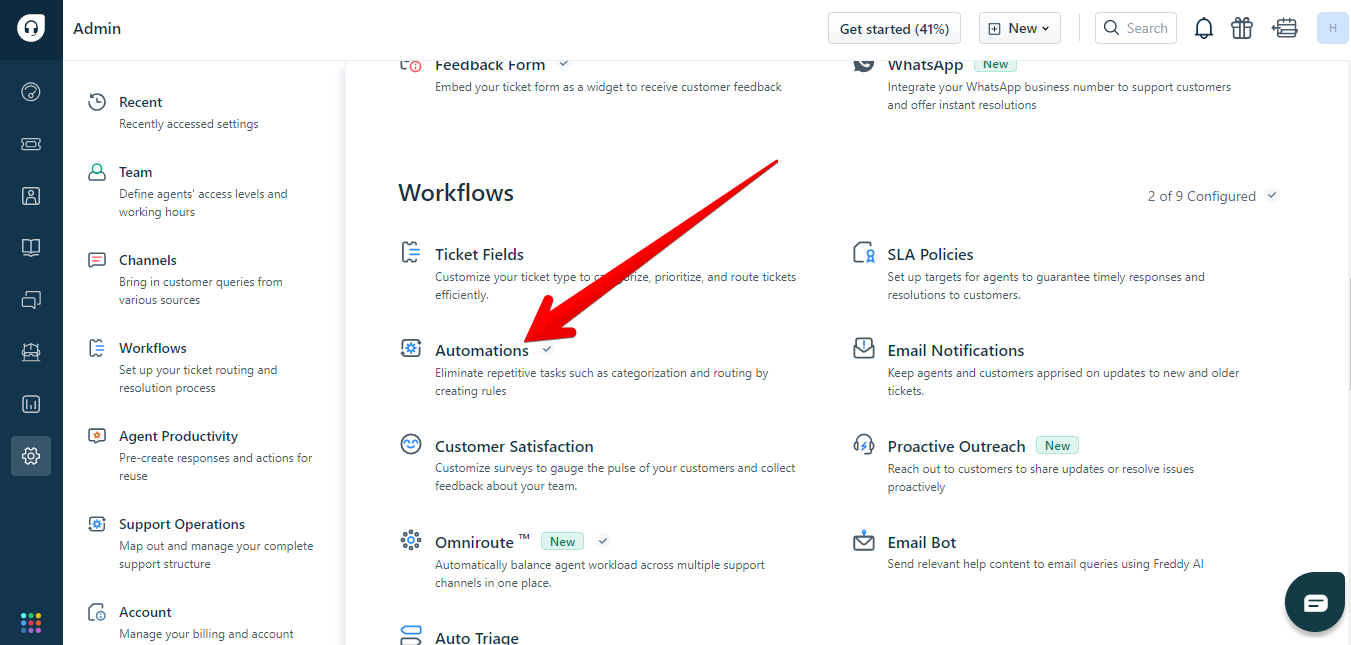
Task: Open the Ticket Fields link
Action: tap(479, 254)
